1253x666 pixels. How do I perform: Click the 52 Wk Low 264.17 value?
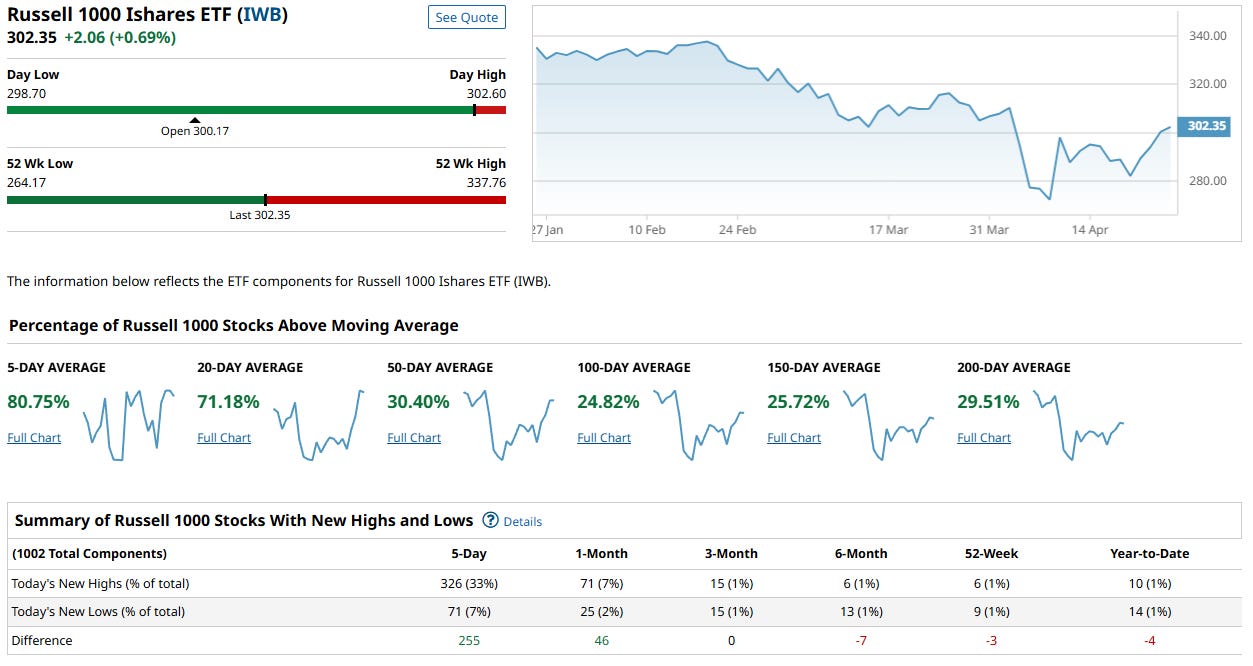click(27, 182)
